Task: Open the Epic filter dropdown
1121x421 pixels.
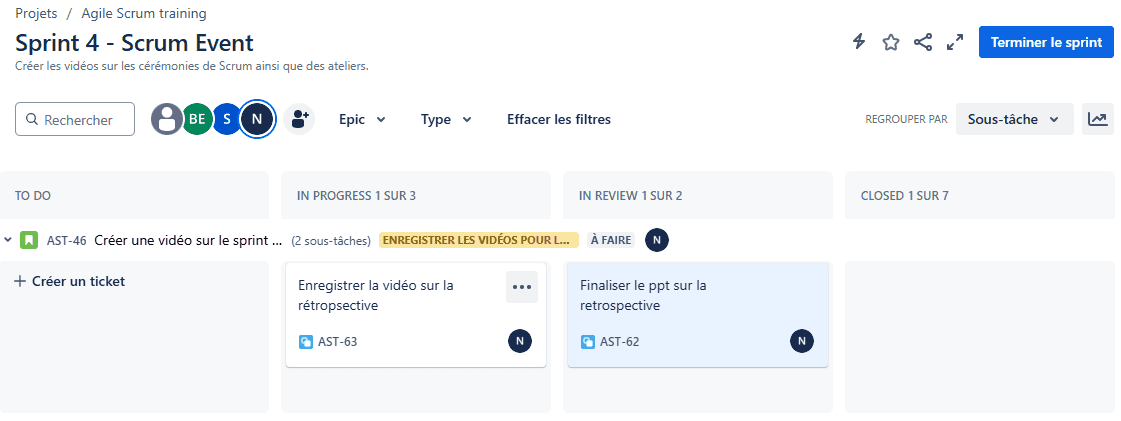Action: pos(362,119)
